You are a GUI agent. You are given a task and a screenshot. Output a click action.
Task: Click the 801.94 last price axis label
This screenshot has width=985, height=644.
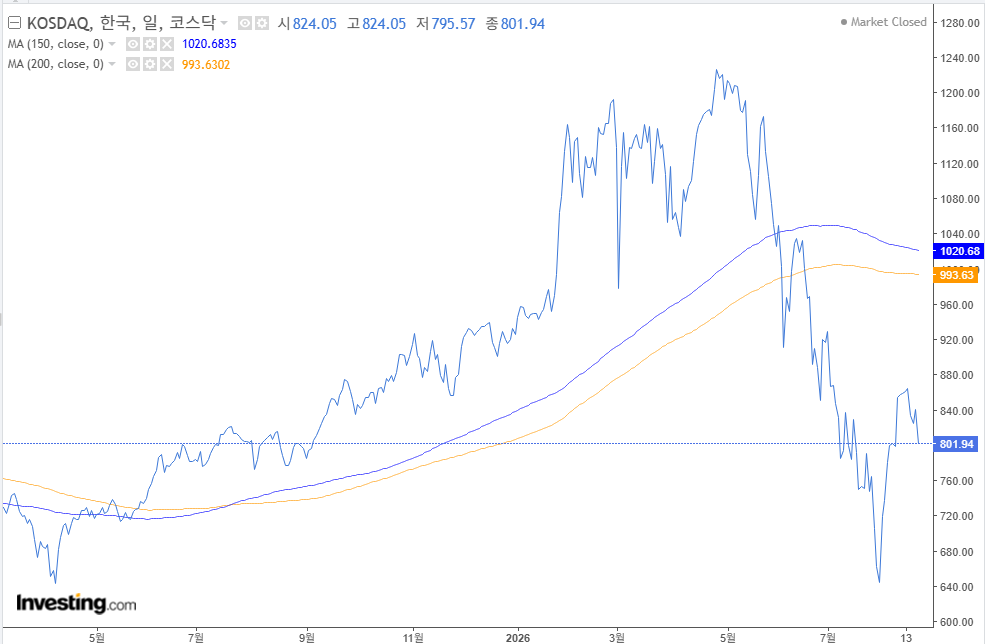tap(956, 444)
